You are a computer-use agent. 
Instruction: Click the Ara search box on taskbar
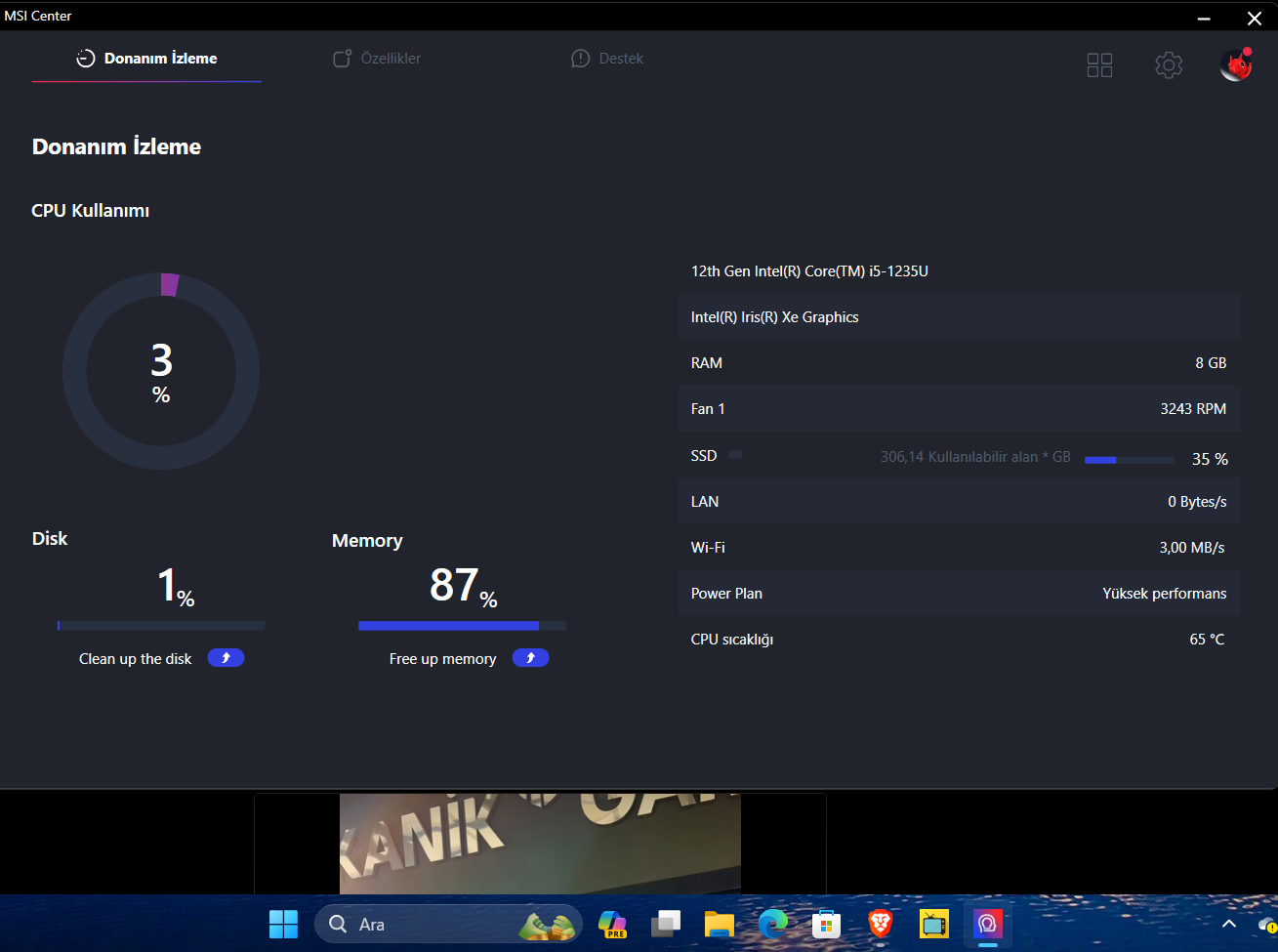[x=448, y=924]
